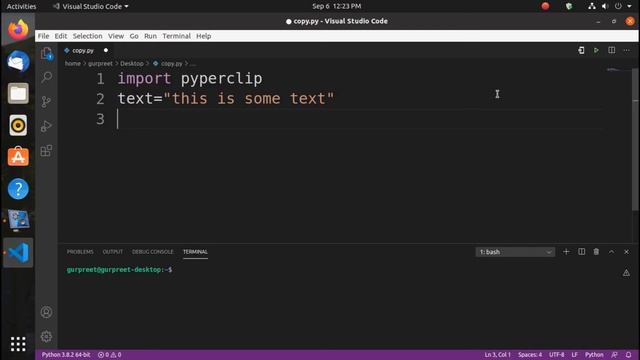Switch to the Output tab
Image resolution: width=640 pixels, height=360 pixels.
point(113,252)
